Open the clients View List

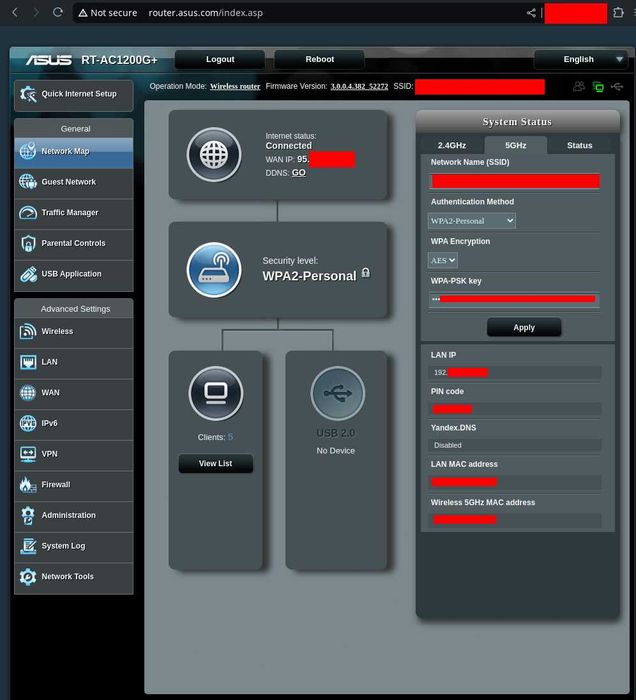pos(216,464)
